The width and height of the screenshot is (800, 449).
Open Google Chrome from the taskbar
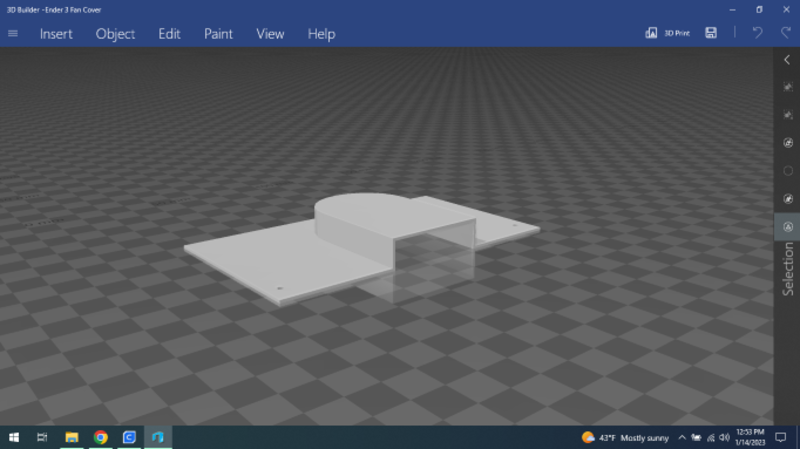(x=100, y=438)
